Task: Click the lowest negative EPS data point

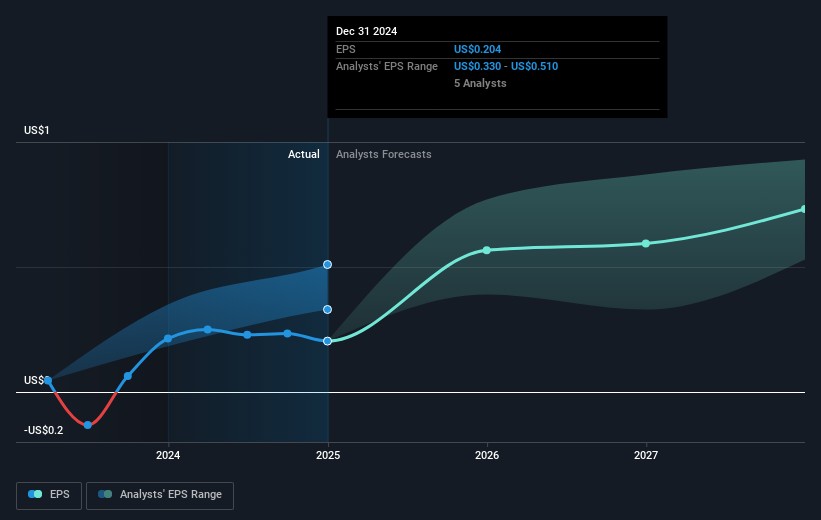Action: coord(88,425)
